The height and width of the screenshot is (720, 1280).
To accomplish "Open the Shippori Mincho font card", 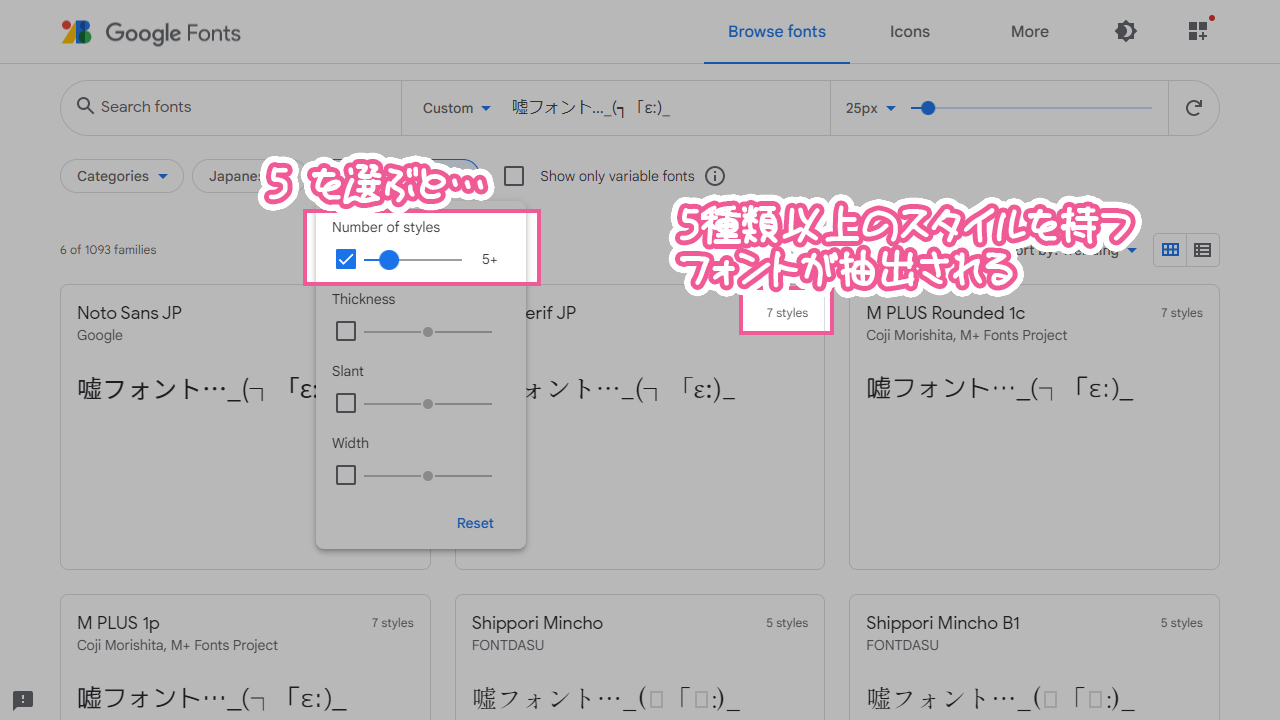I will 640,657.
